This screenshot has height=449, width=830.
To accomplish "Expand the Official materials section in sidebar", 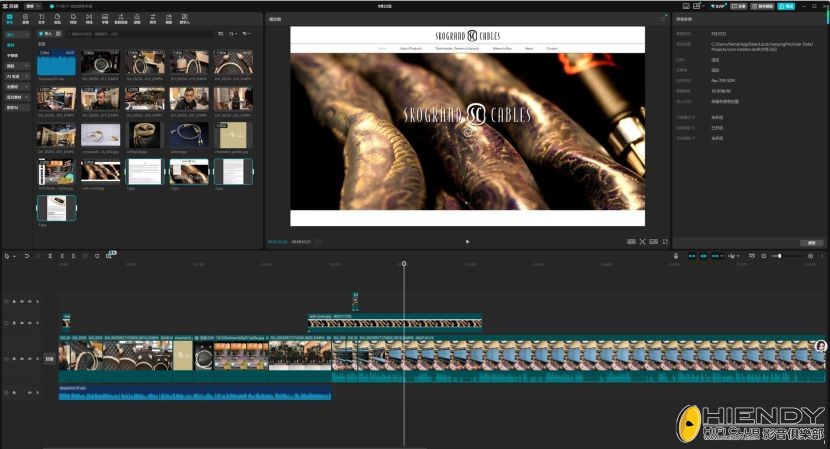I will click(17, 97).
